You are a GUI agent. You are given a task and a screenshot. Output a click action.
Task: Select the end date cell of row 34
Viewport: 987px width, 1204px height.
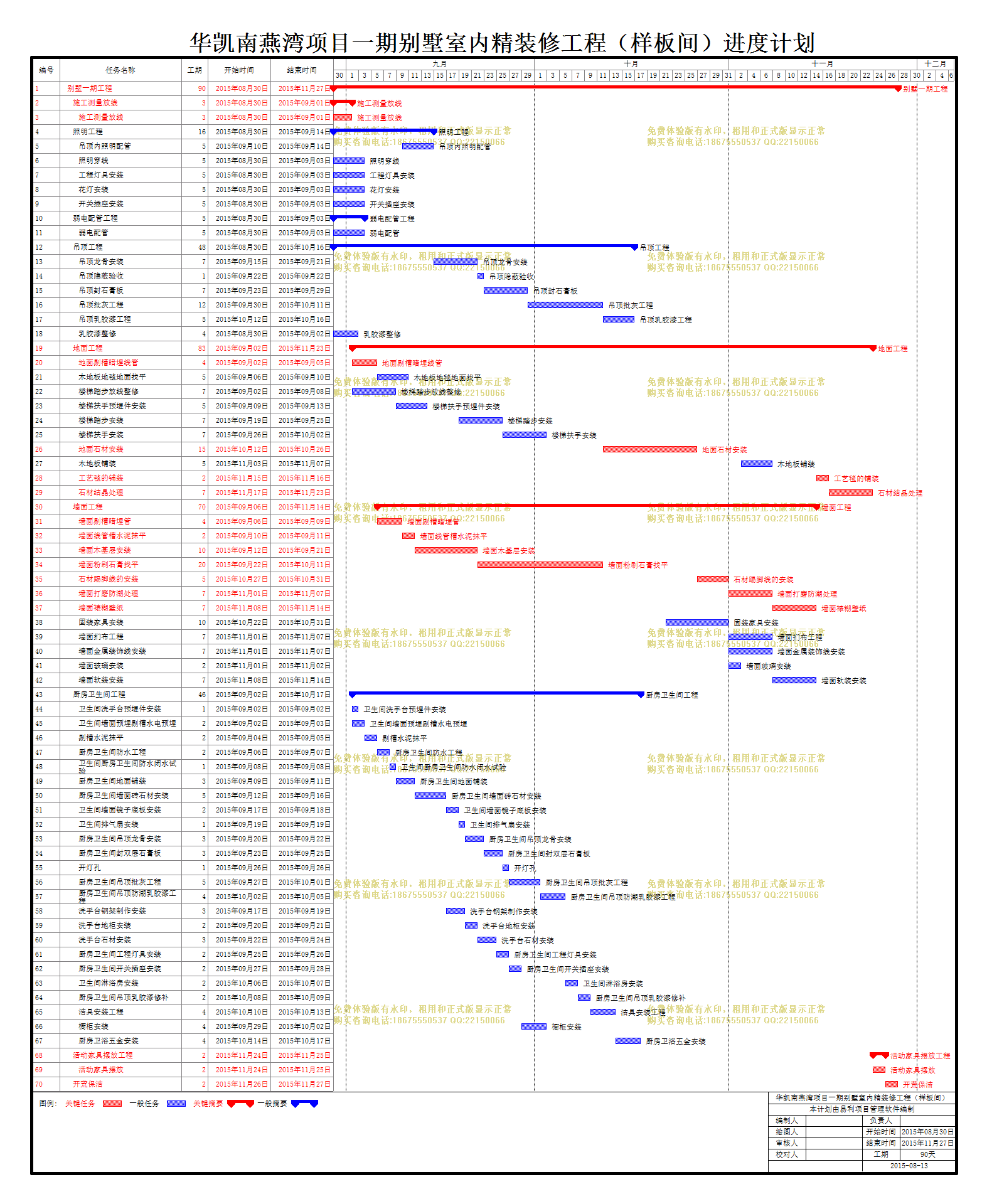pyautogui.click(x=302, y=565)
